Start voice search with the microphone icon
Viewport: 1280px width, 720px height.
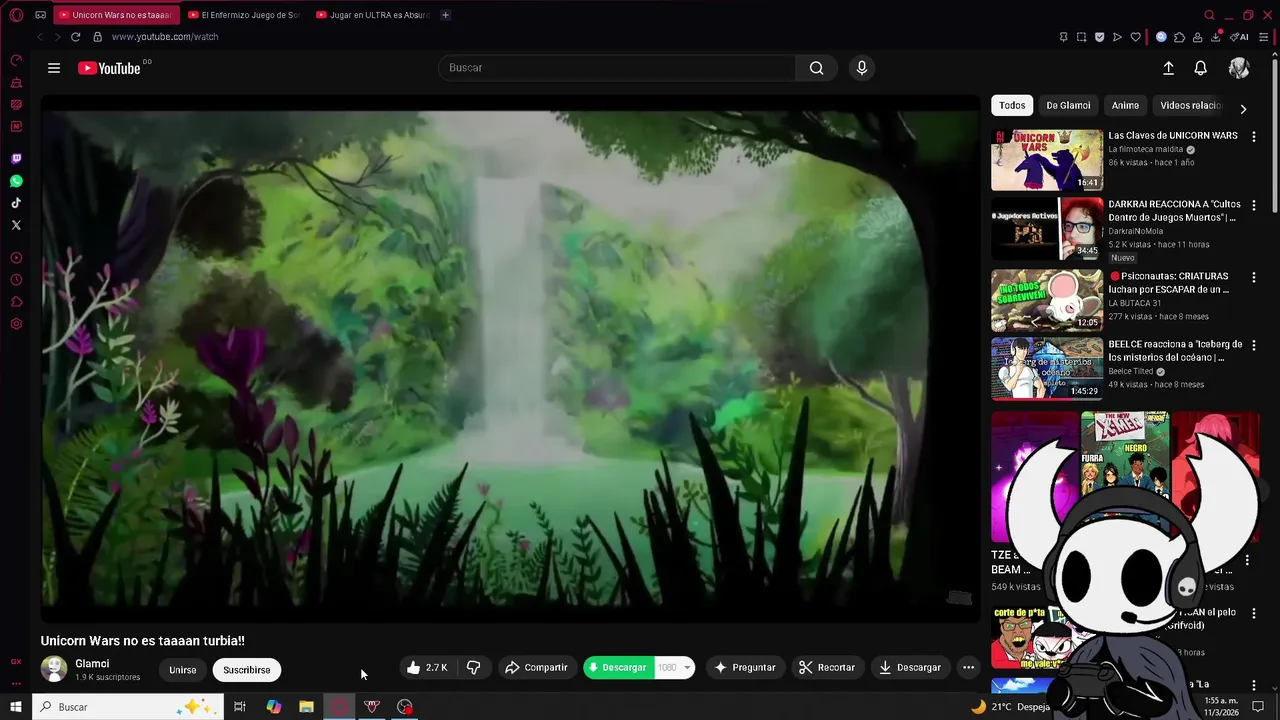coord(862,68)
